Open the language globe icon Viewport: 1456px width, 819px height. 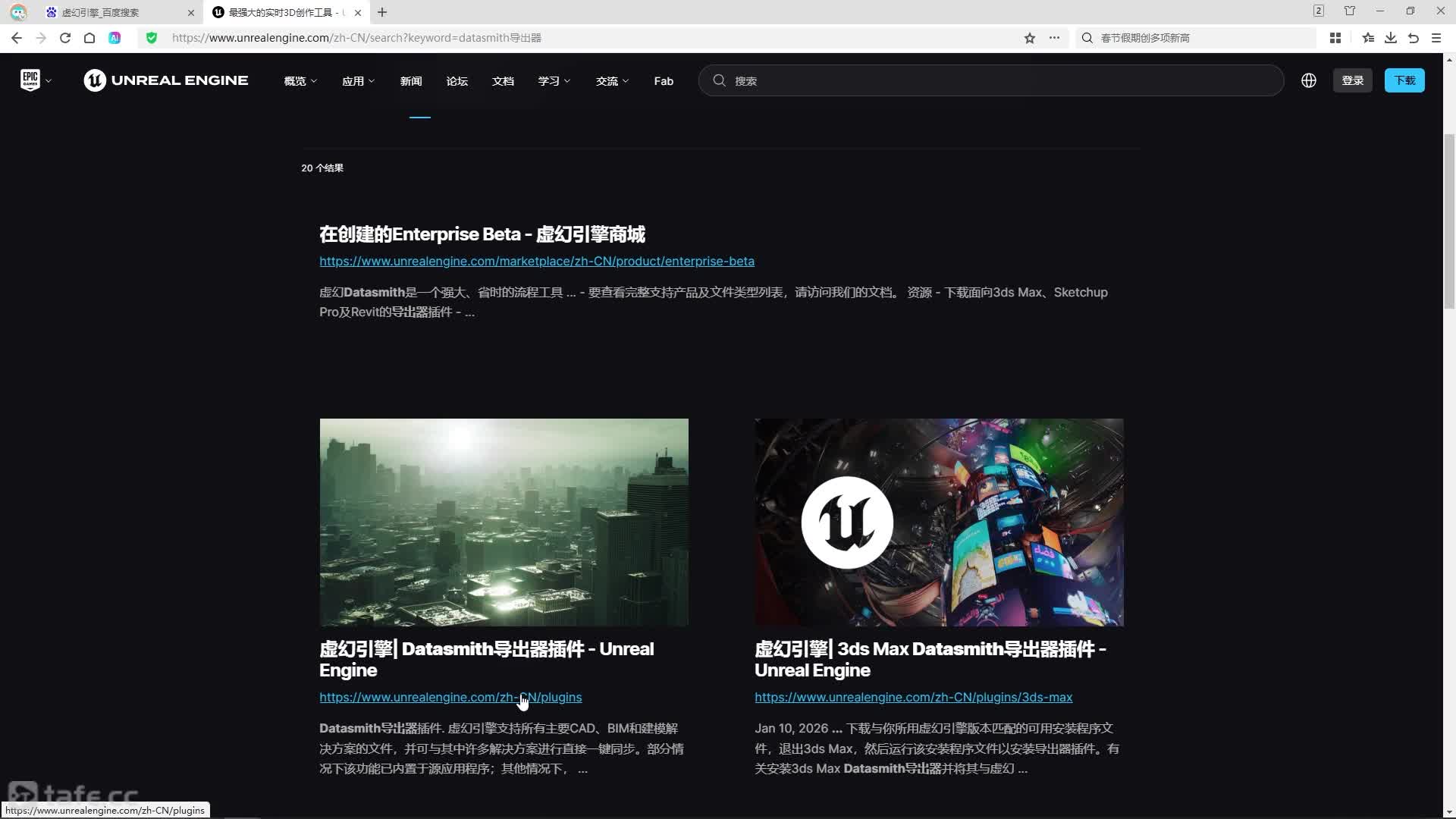click(x=1309, y=80)
